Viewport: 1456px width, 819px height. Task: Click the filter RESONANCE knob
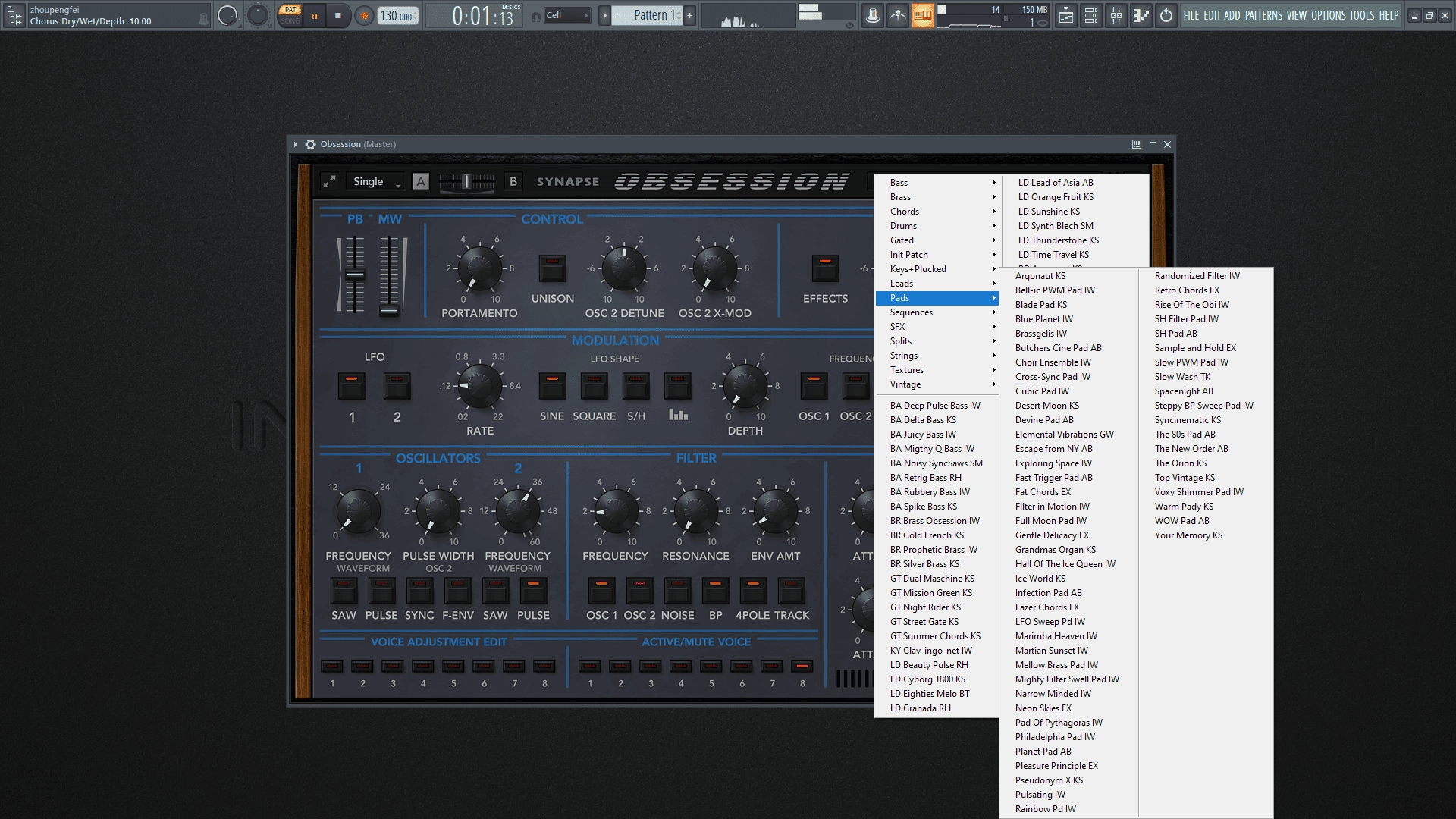[695, 510]
